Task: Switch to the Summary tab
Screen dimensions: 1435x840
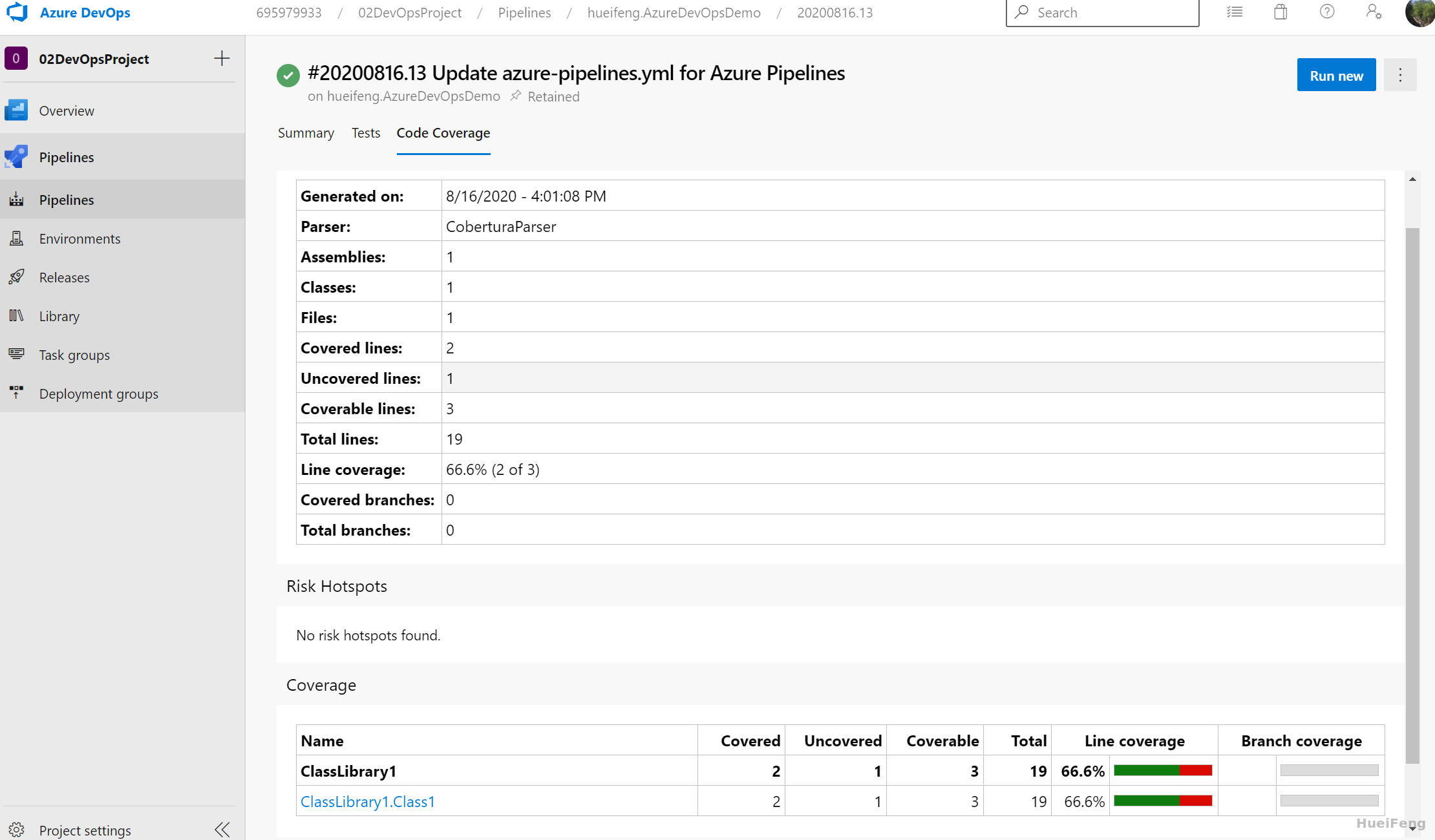Action: [306, 132]
